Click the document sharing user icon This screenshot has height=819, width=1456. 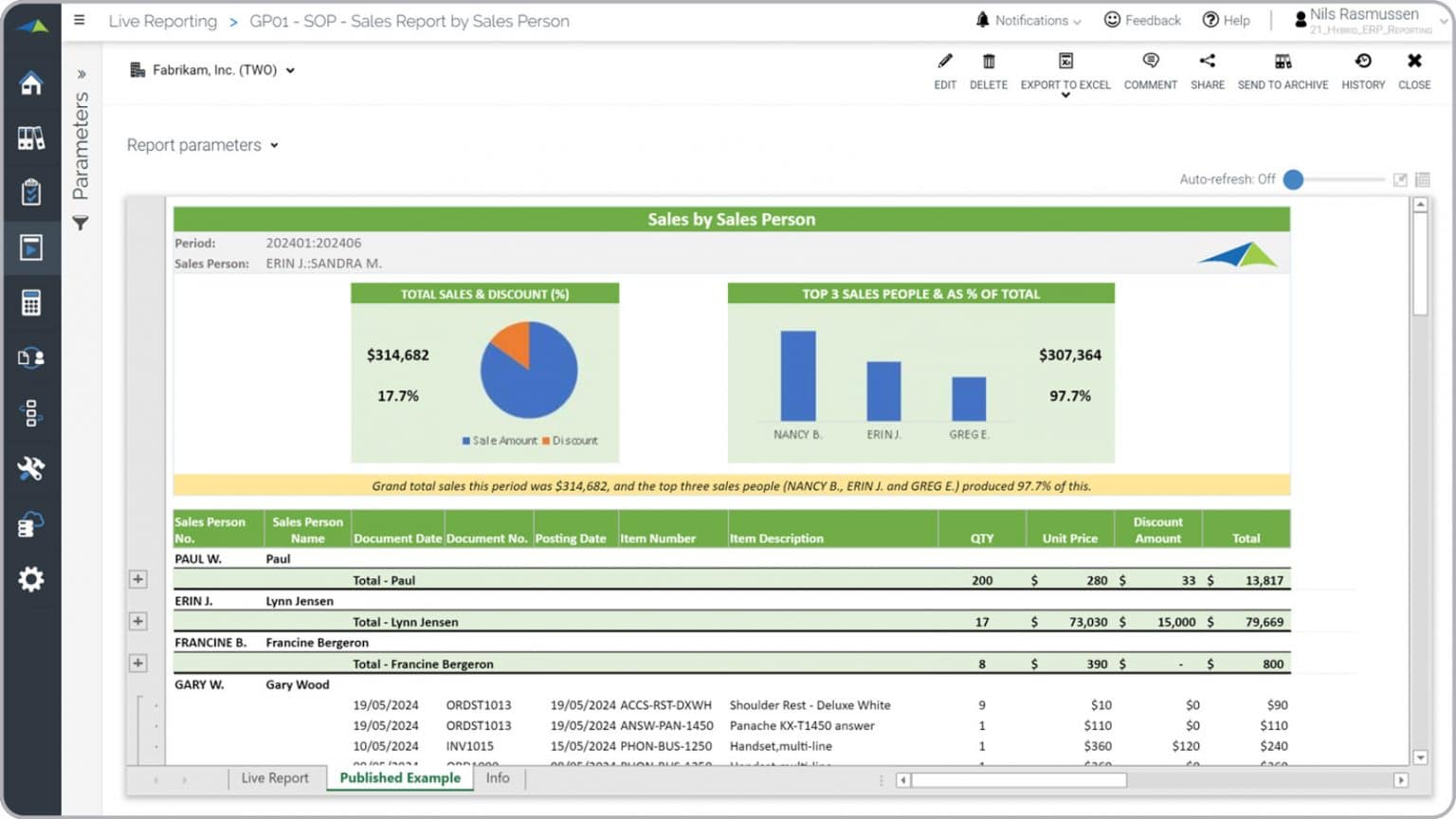[31, 357]
